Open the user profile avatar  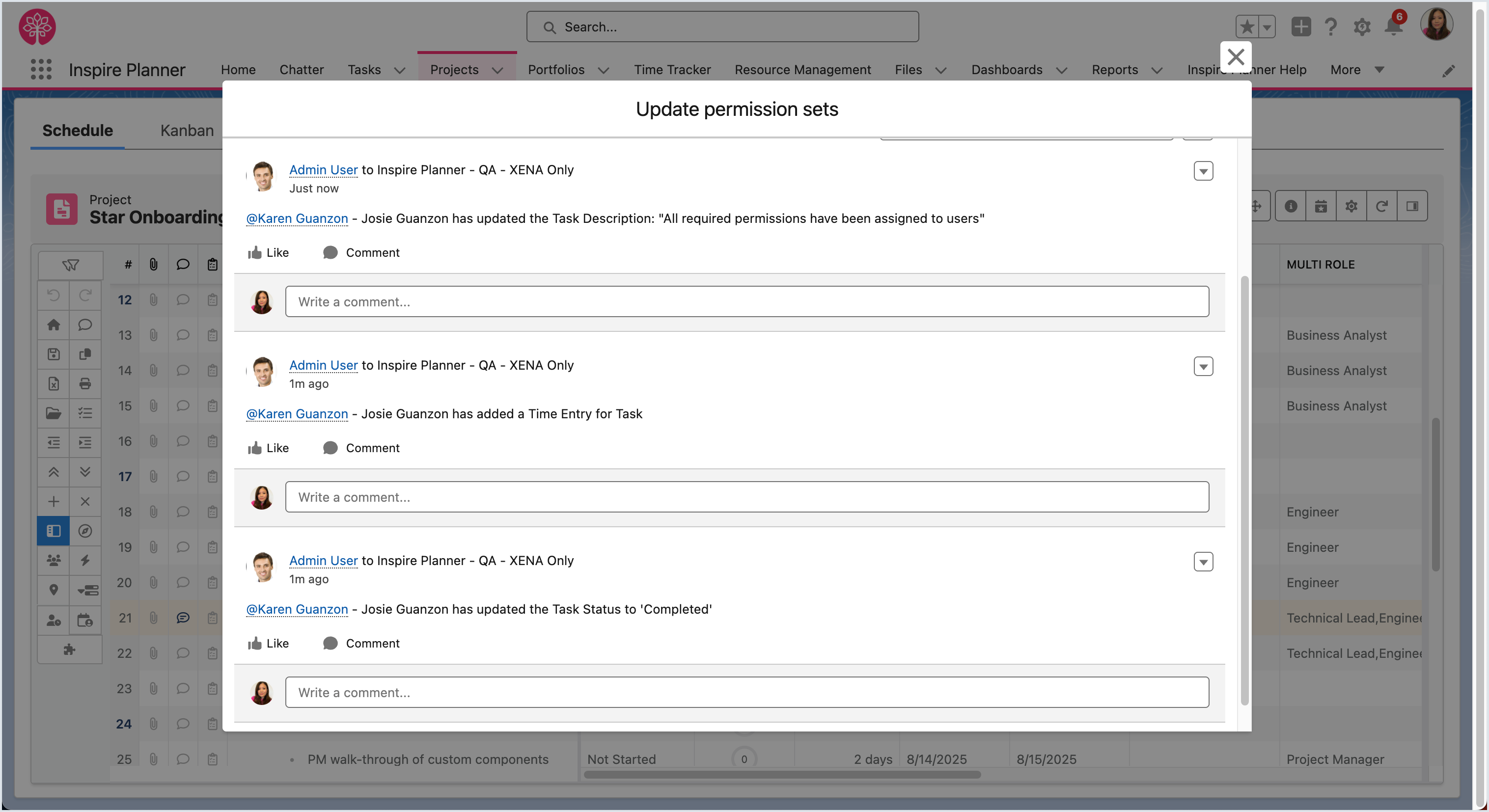click(x=1436, y=24)
